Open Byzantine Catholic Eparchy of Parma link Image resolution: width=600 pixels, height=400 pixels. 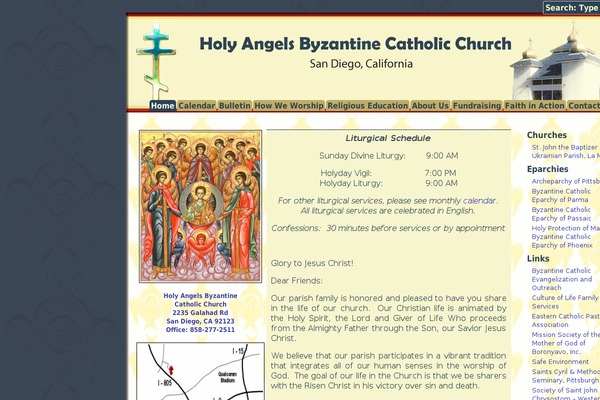(x=561, y=196)
